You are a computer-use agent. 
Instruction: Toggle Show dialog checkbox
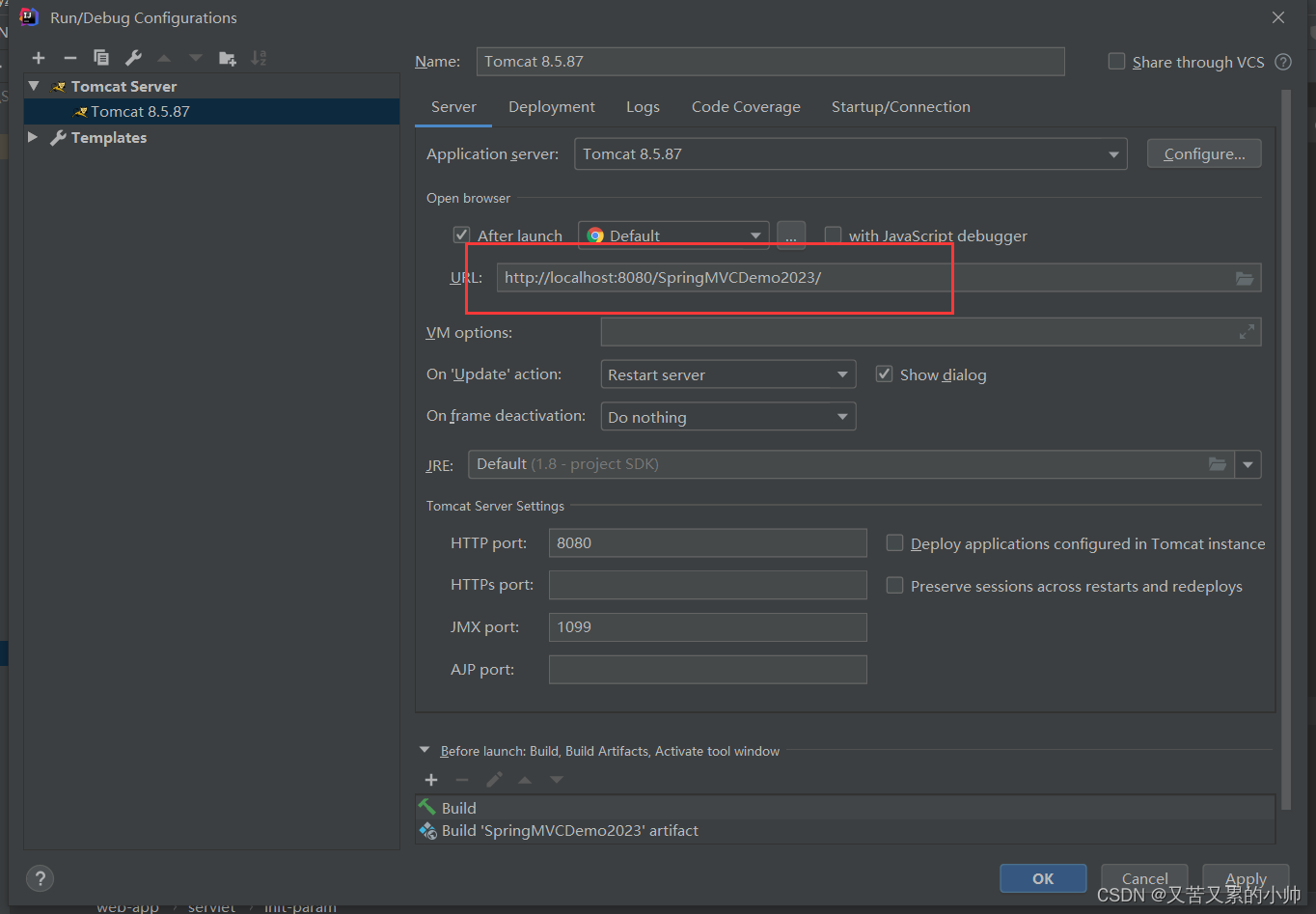click(884, 374)
